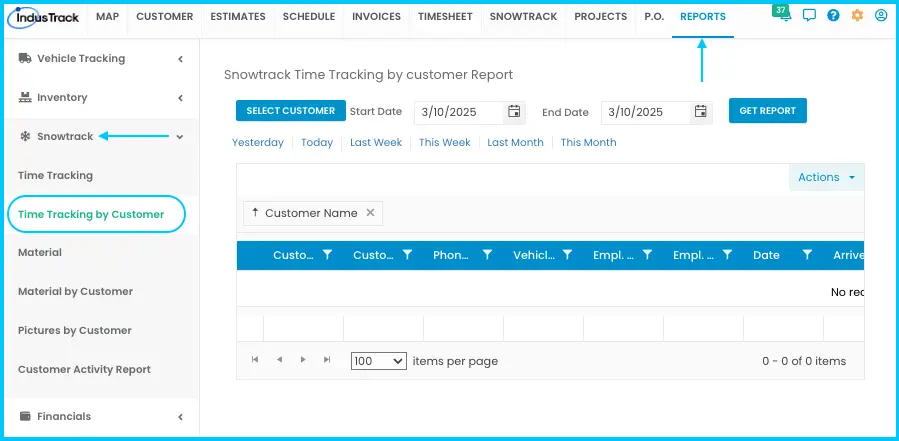Filter the second Empl. column

pyautogui.click(x=728, y=255)
